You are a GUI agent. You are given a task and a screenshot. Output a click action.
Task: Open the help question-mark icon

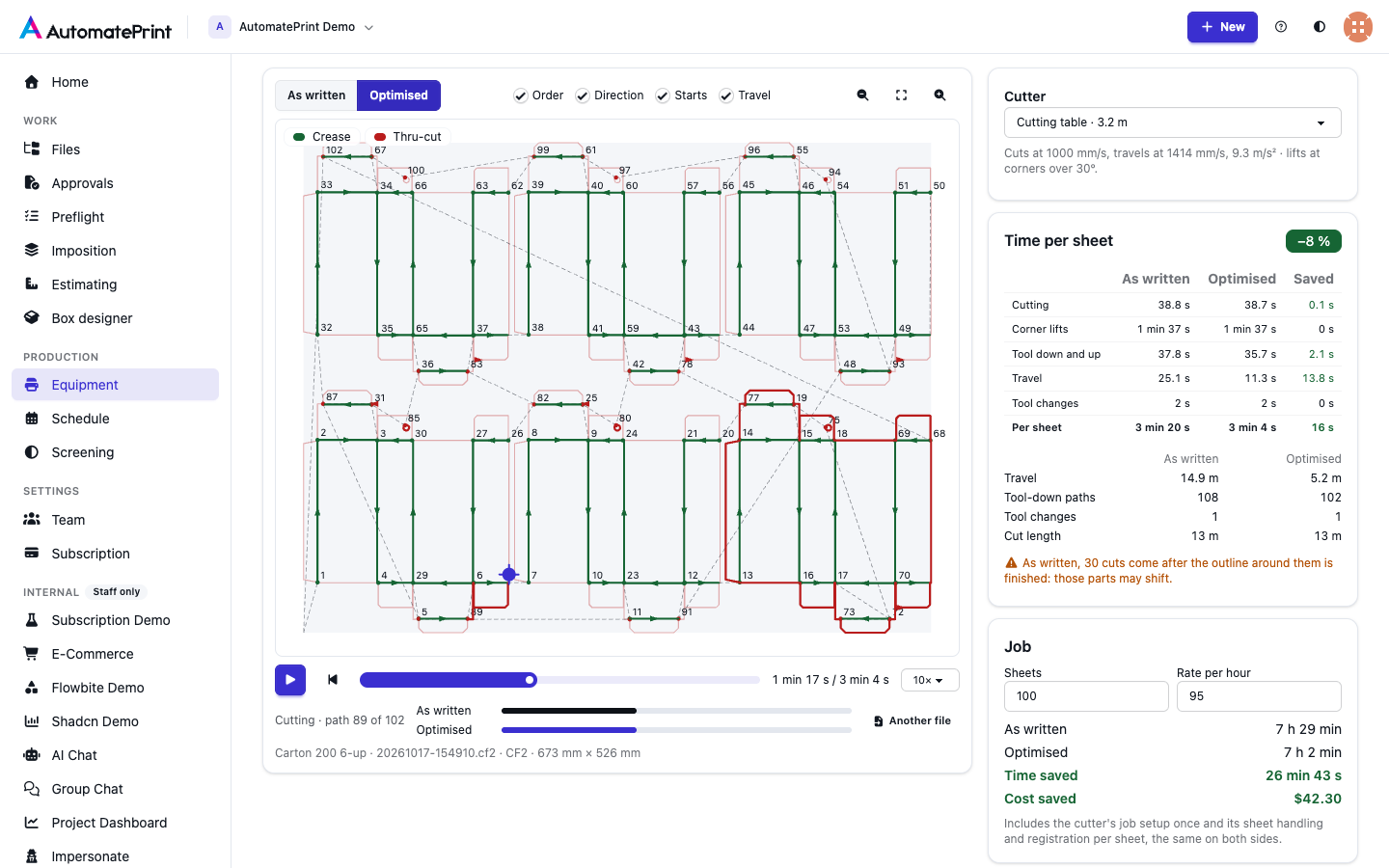pyautogui.click(x=1281, y=27)
